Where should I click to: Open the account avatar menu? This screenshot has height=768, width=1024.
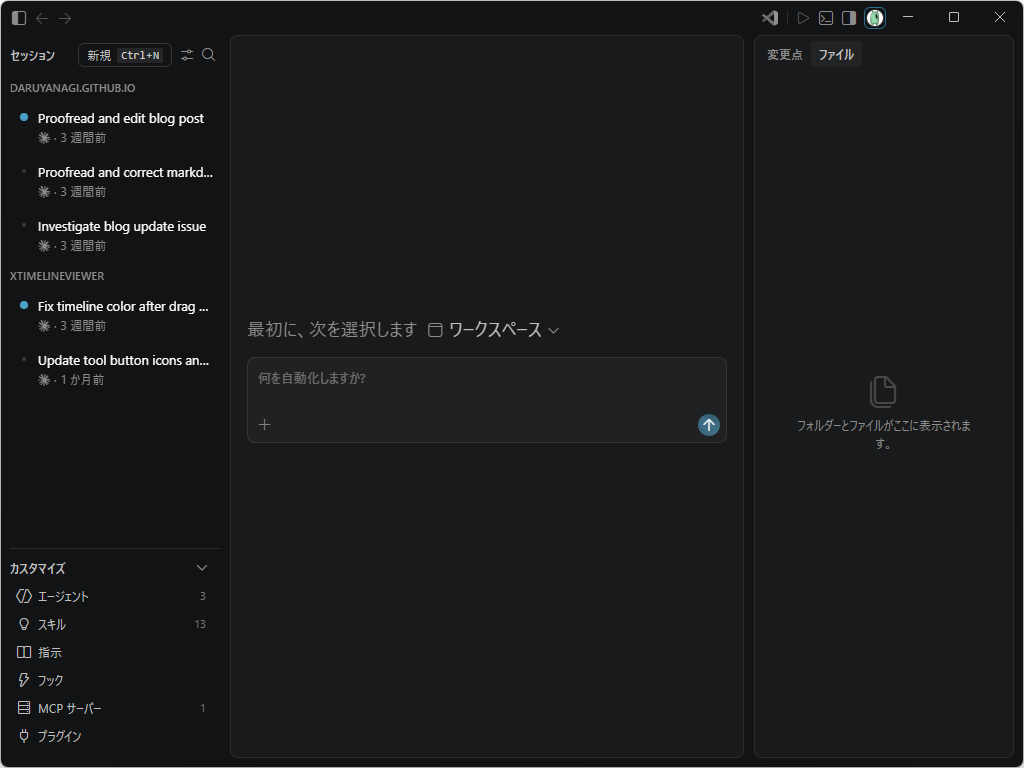(x=874, y=18)
